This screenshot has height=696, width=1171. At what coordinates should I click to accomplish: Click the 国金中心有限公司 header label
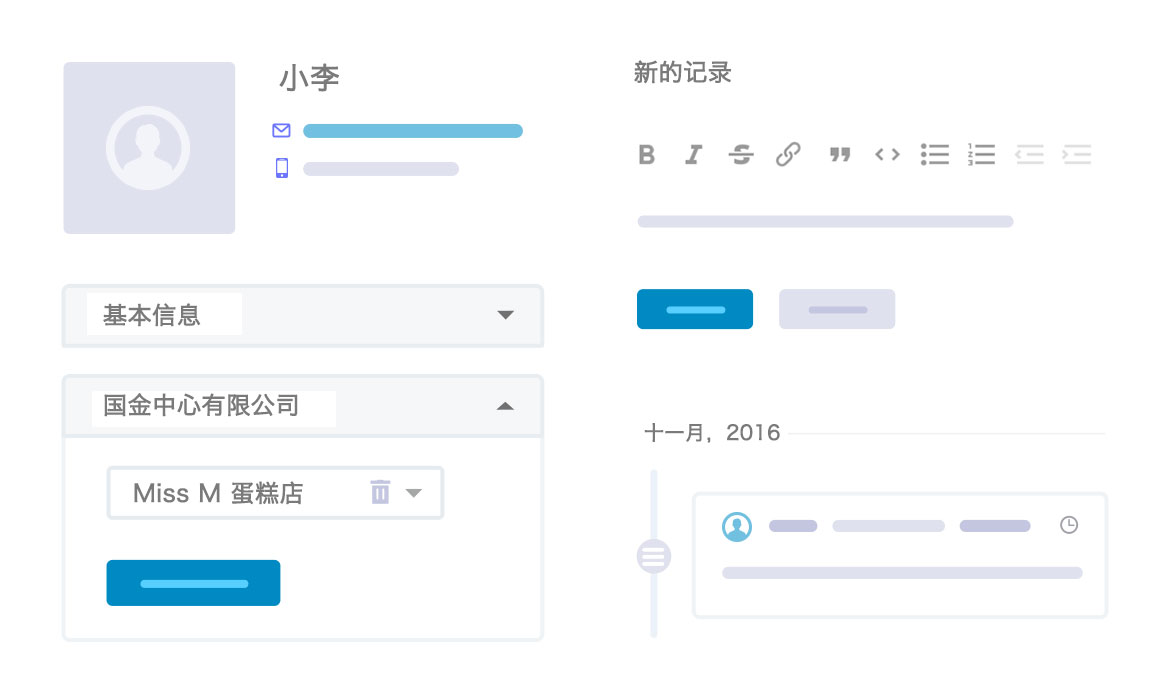coord(201,406)
